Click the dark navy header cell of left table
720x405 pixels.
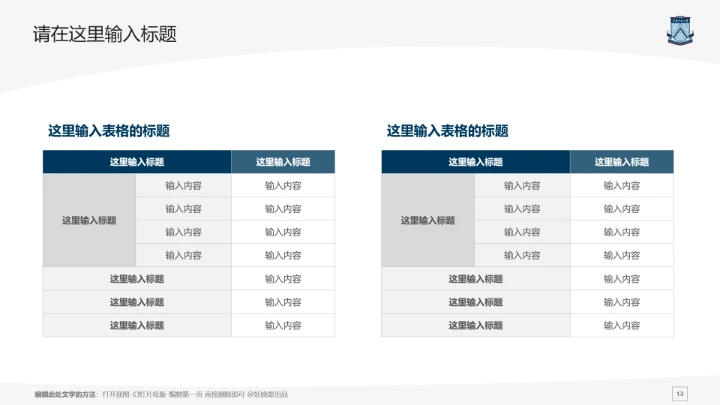point(137,162)
